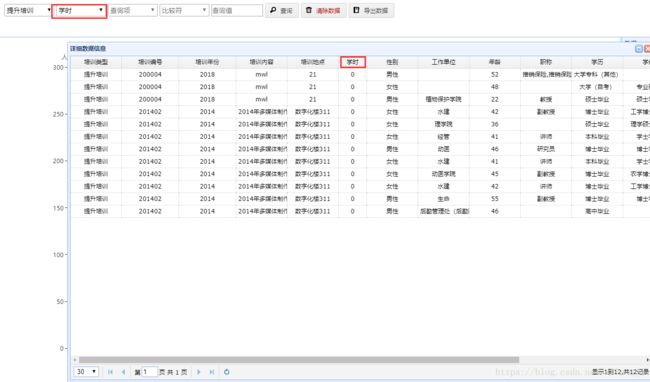Image resolution: width=650 pixels, height=382 pixels.
Task: Select the age 22 cell
Action: pos(495,99)
